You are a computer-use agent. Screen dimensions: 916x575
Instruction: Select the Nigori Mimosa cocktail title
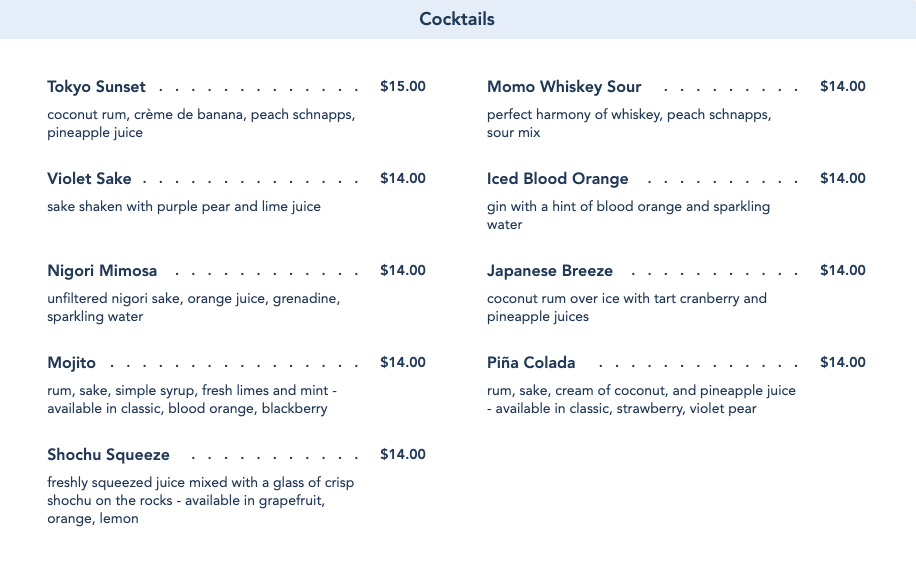click(102, 271)
